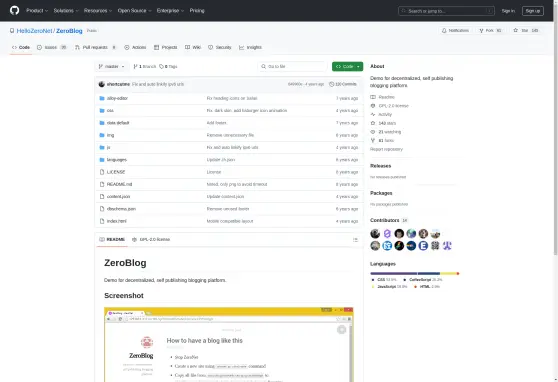
Task: Open the ZeroBlog repository link
Action: [69, 31]
